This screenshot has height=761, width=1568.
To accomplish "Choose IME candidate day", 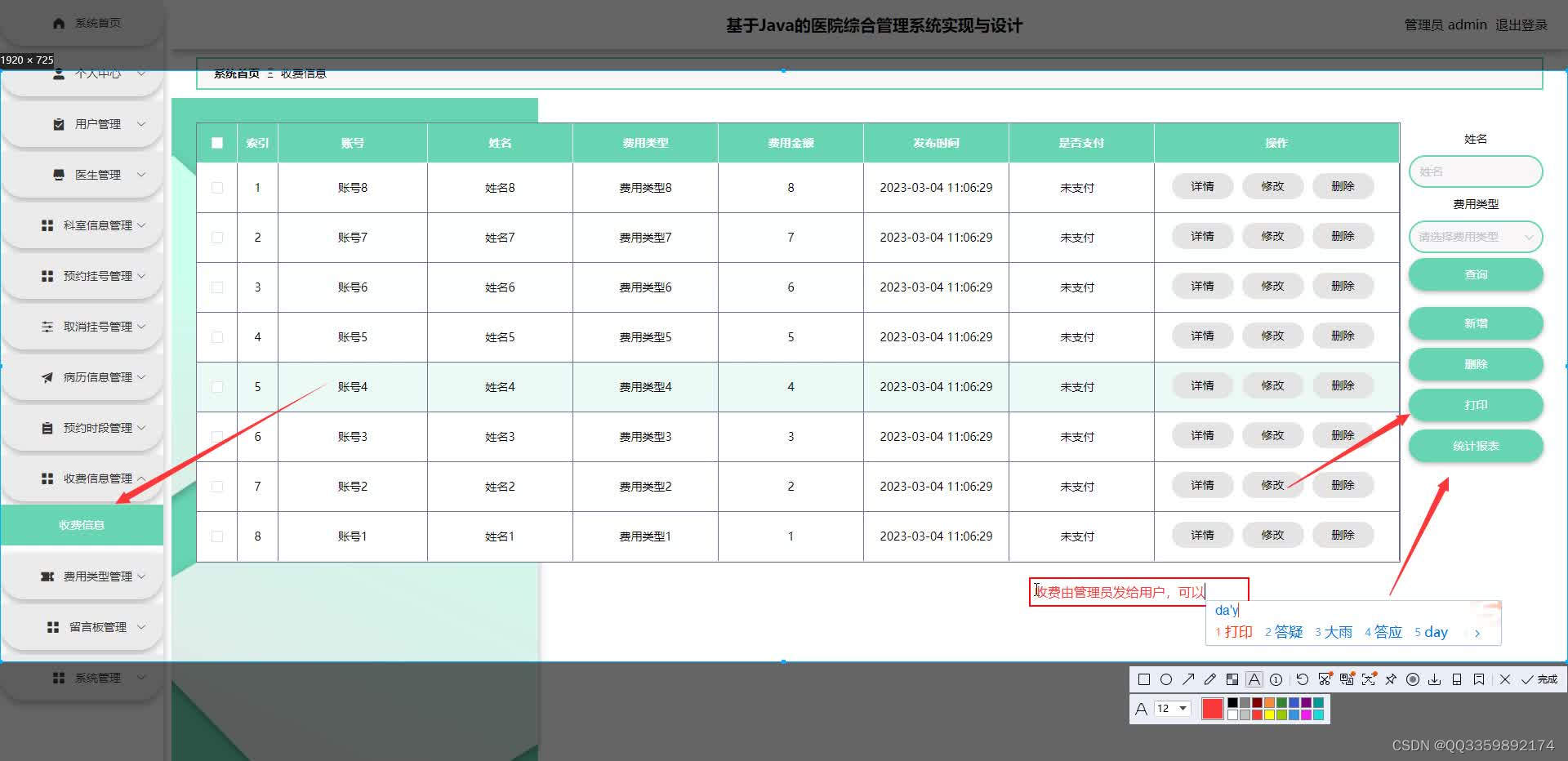I will pos(1432,632).
